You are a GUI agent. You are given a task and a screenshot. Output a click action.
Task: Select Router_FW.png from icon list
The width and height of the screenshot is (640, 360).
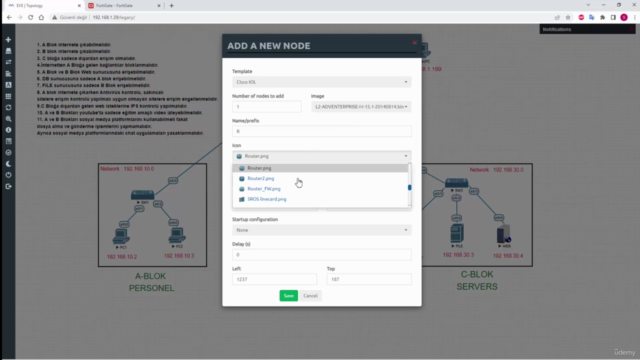point(320,189)
